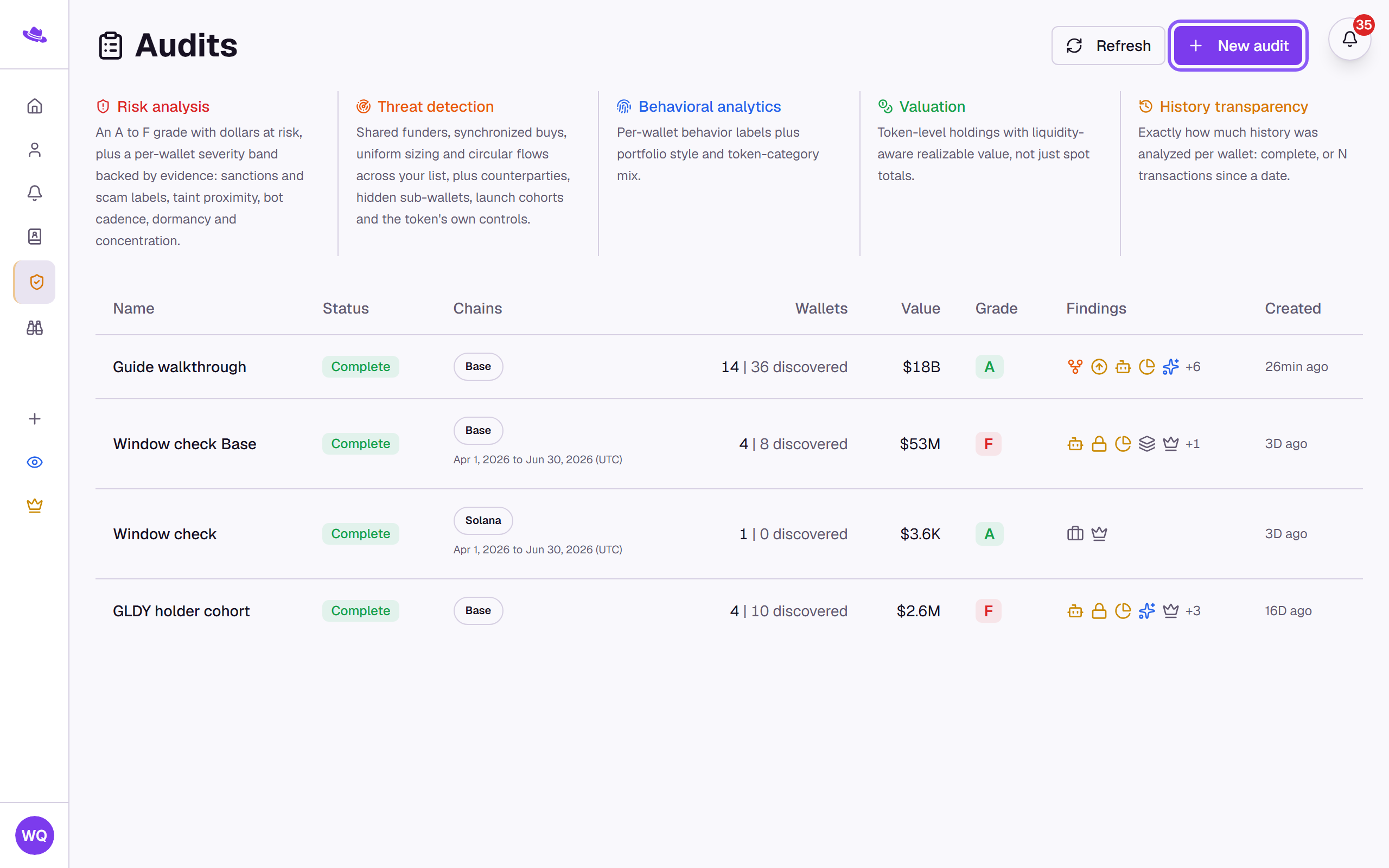Click the +3 findings overflow in GLDY row
Viewport: 1389px width, 868px height.
click(1193, 611)
